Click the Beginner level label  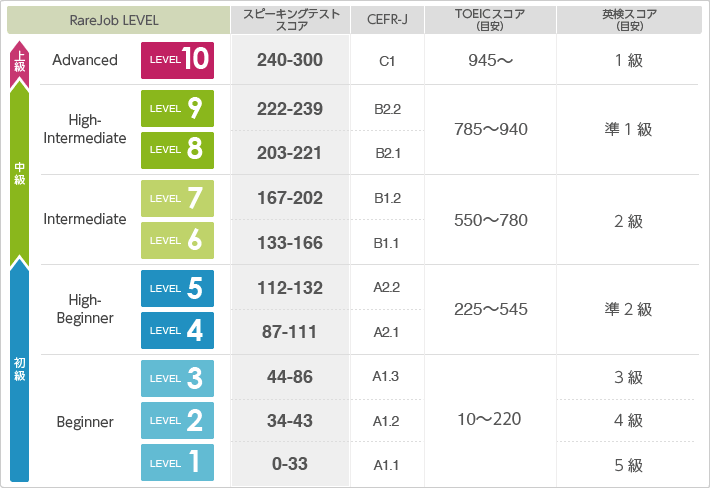85,421
